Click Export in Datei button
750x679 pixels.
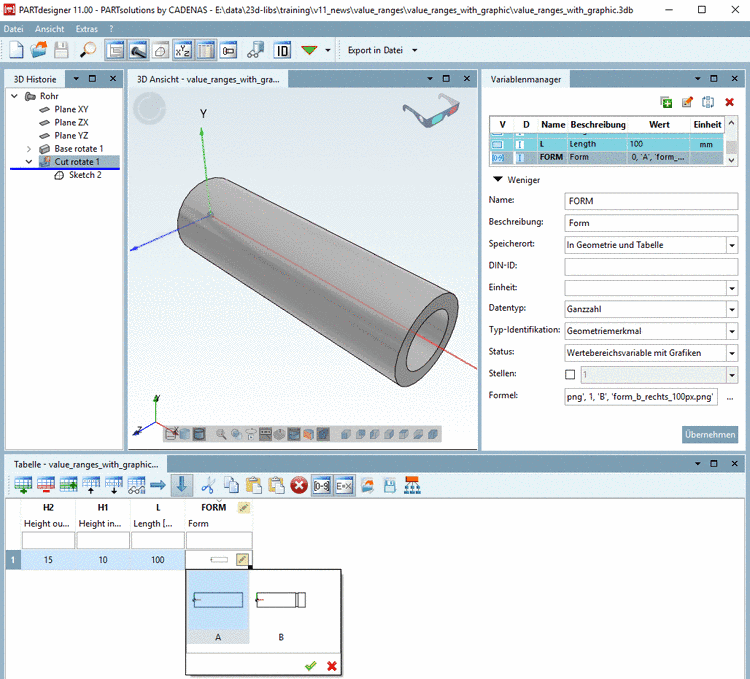pyautogui.click(x=375, y=50)
